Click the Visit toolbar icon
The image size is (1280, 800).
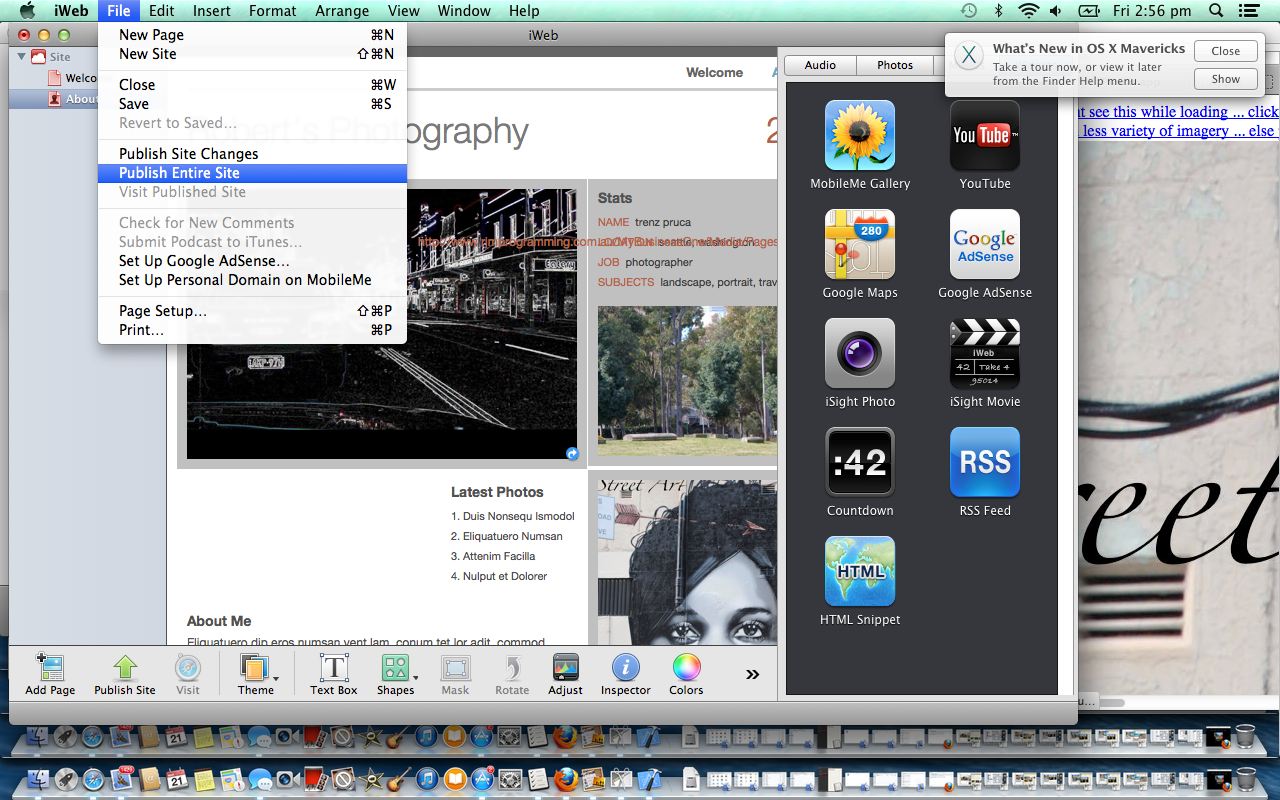[188, 668]
